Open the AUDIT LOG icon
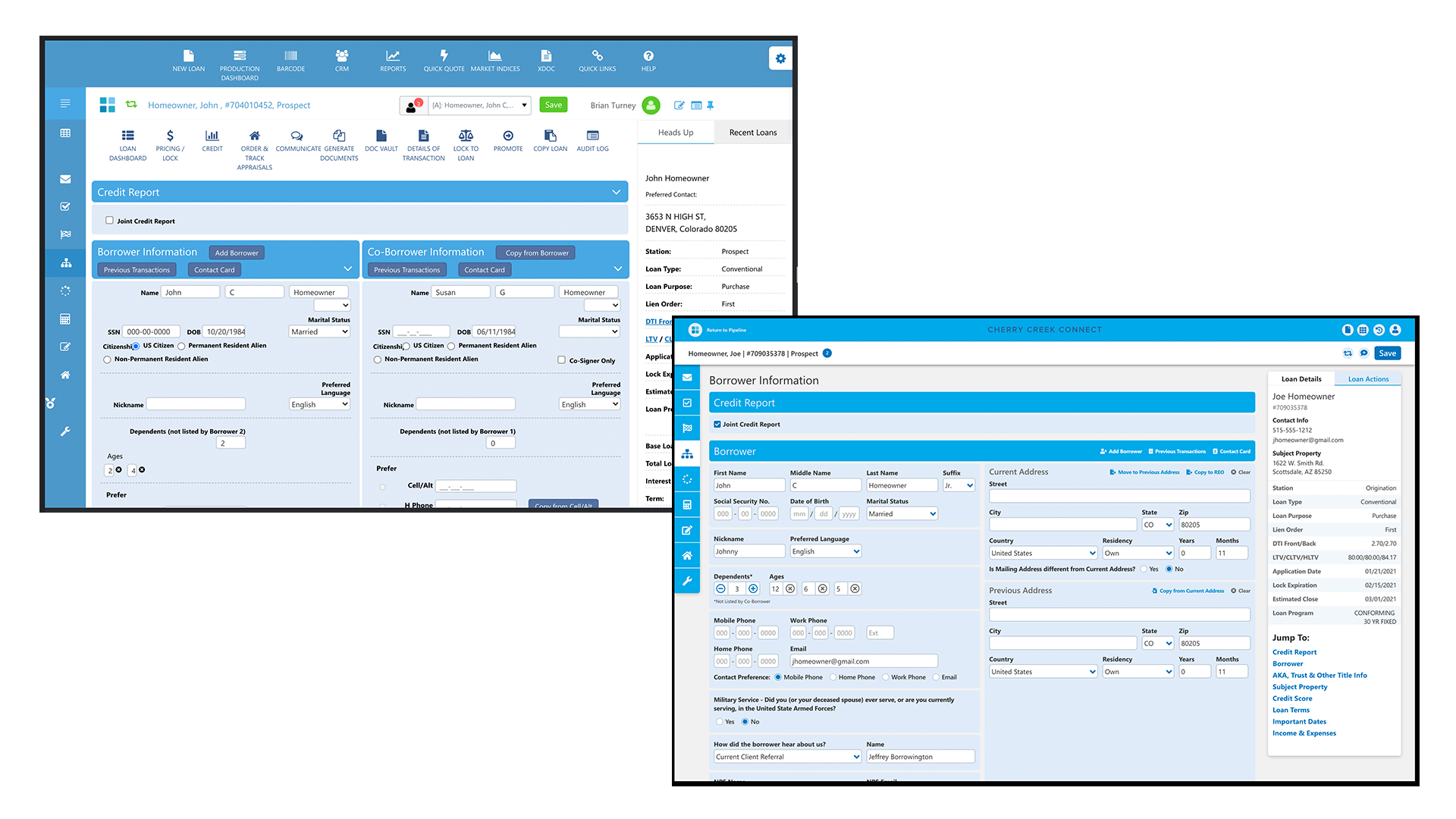 click(593, 141)
